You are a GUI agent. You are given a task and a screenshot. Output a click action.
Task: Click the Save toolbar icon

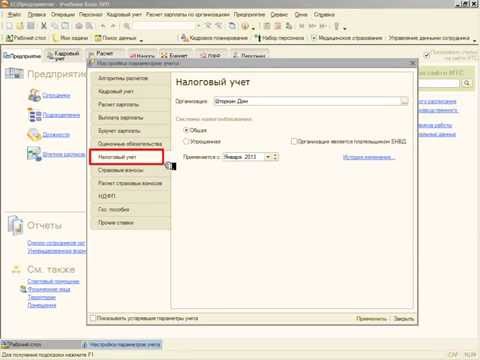(x=31, y=26)
